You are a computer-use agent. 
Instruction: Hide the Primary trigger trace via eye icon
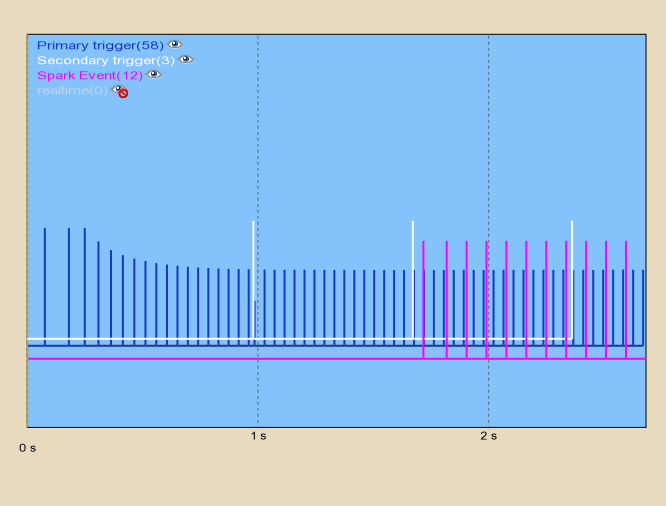click(x=175, y=44)
